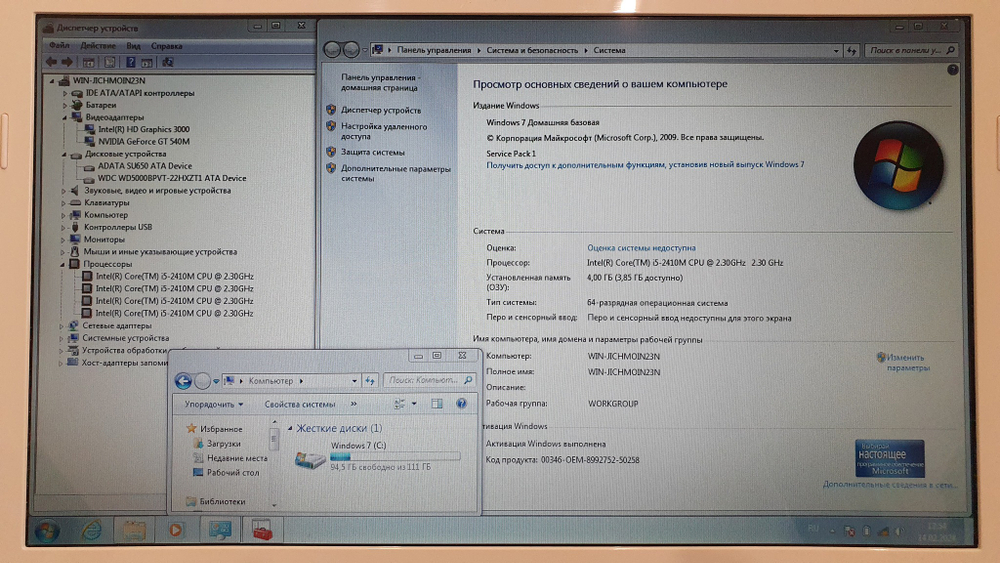Click battery power icon in tray
The image size is (1000, 563).
point(866,531)
